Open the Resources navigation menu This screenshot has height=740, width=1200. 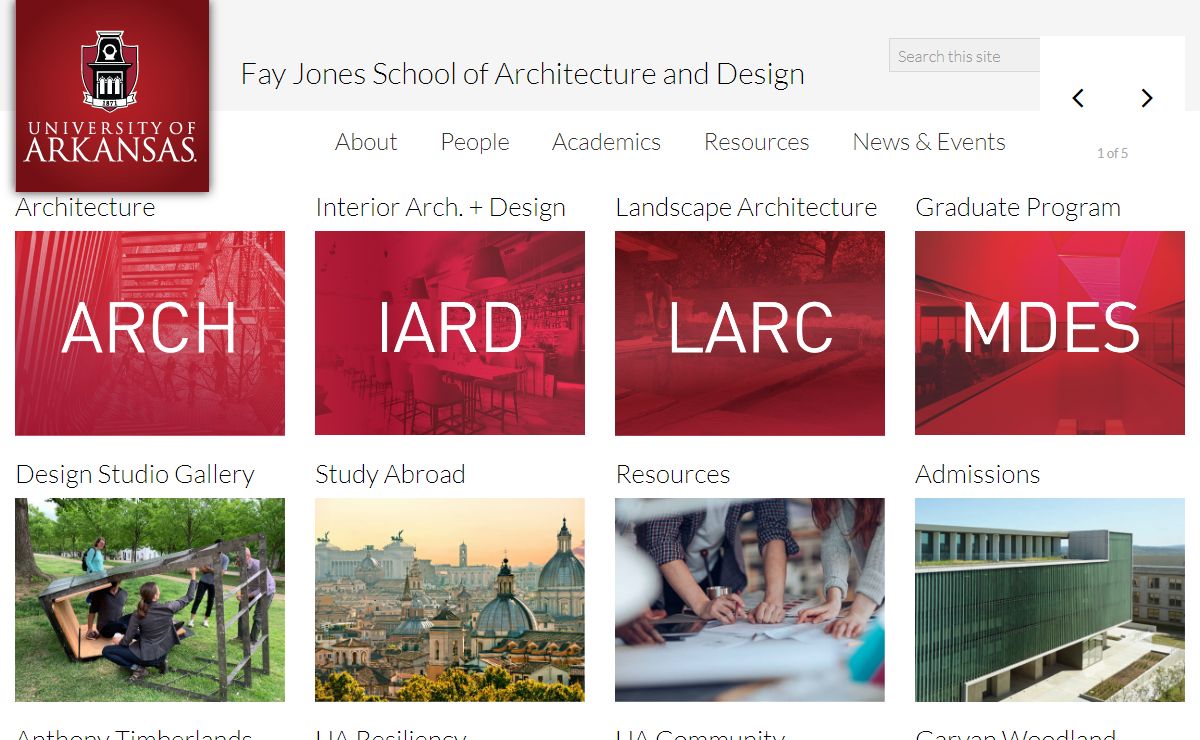click(756, 142)
